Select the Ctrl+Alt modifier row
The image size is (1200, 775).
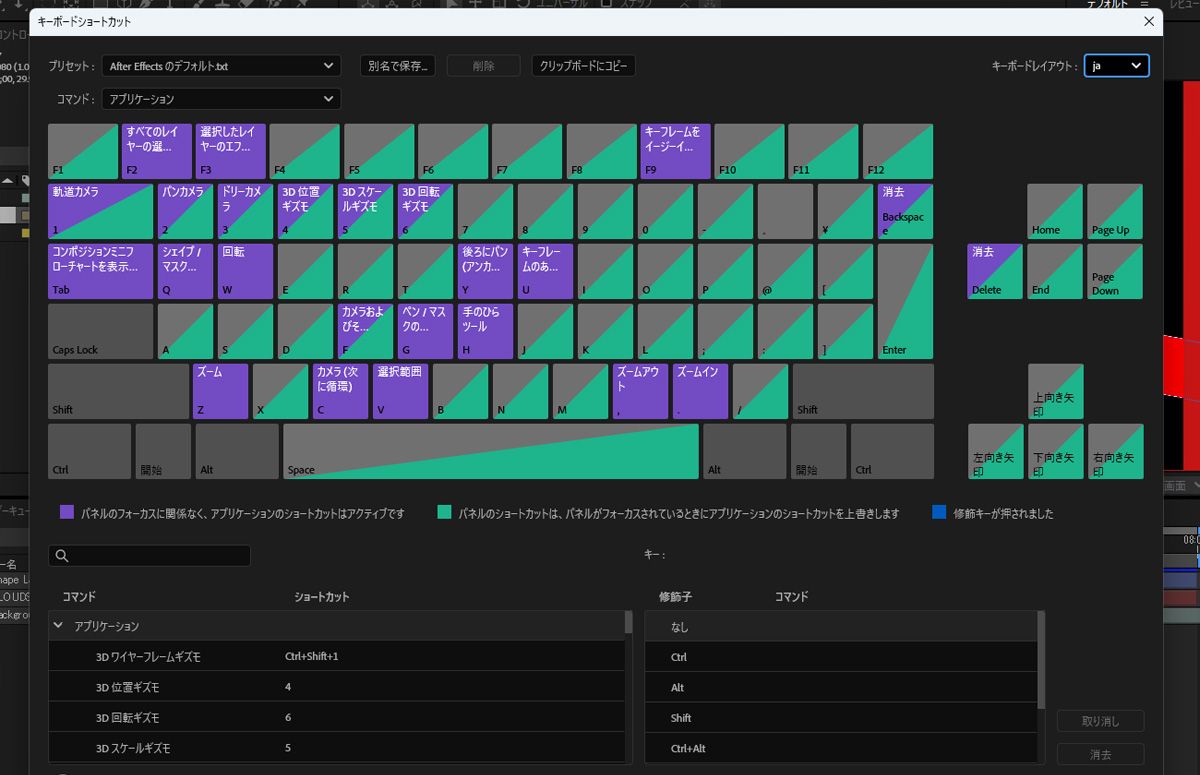tap(841, 748)
